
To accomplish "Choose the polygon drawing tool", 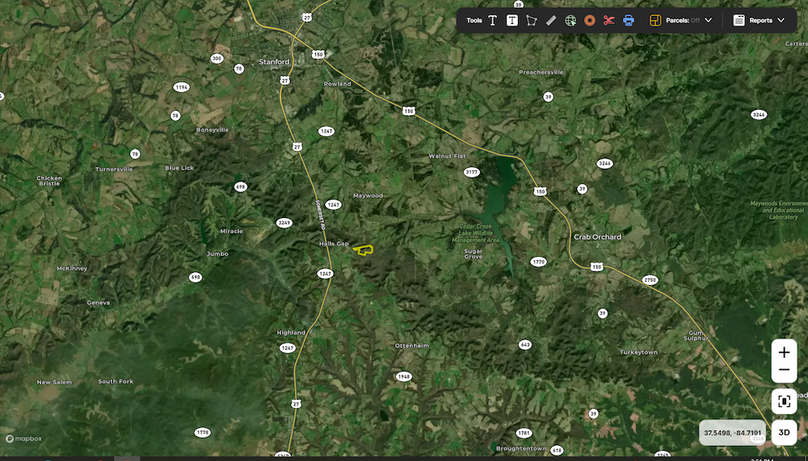I will tap(531, 20).
